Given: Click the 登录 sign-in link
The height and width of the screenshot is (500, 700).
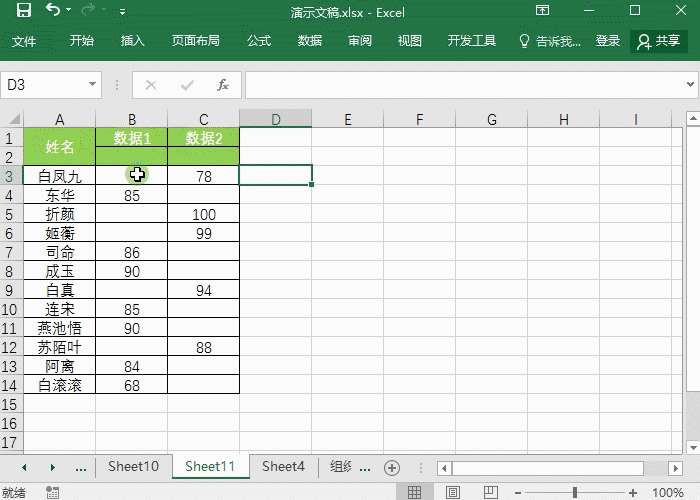Looking at the screenshot, I should [x=608, y=41].
